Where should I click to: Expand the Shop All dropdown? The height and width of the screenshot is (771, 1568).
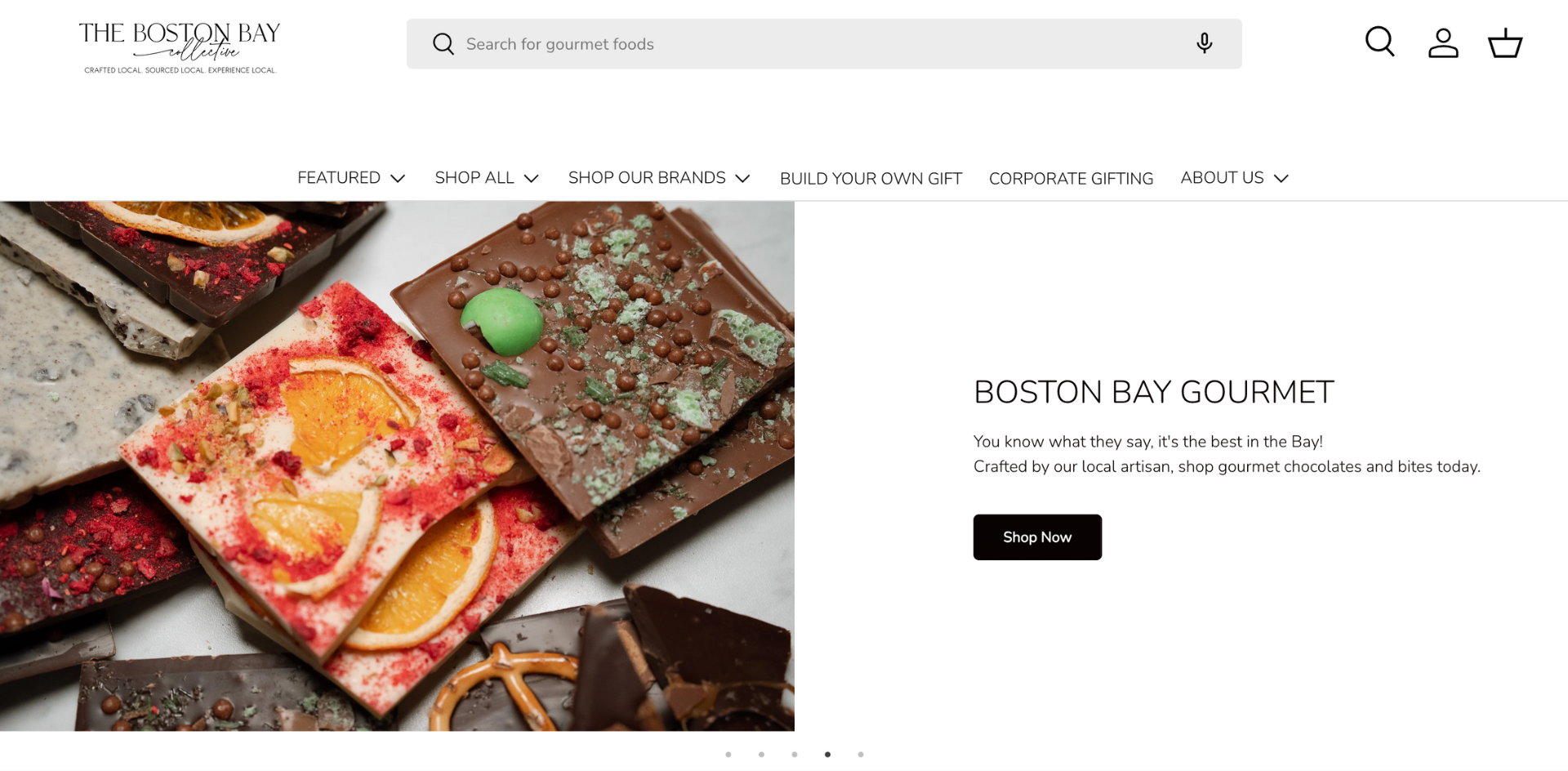click(x=487, y=178)
